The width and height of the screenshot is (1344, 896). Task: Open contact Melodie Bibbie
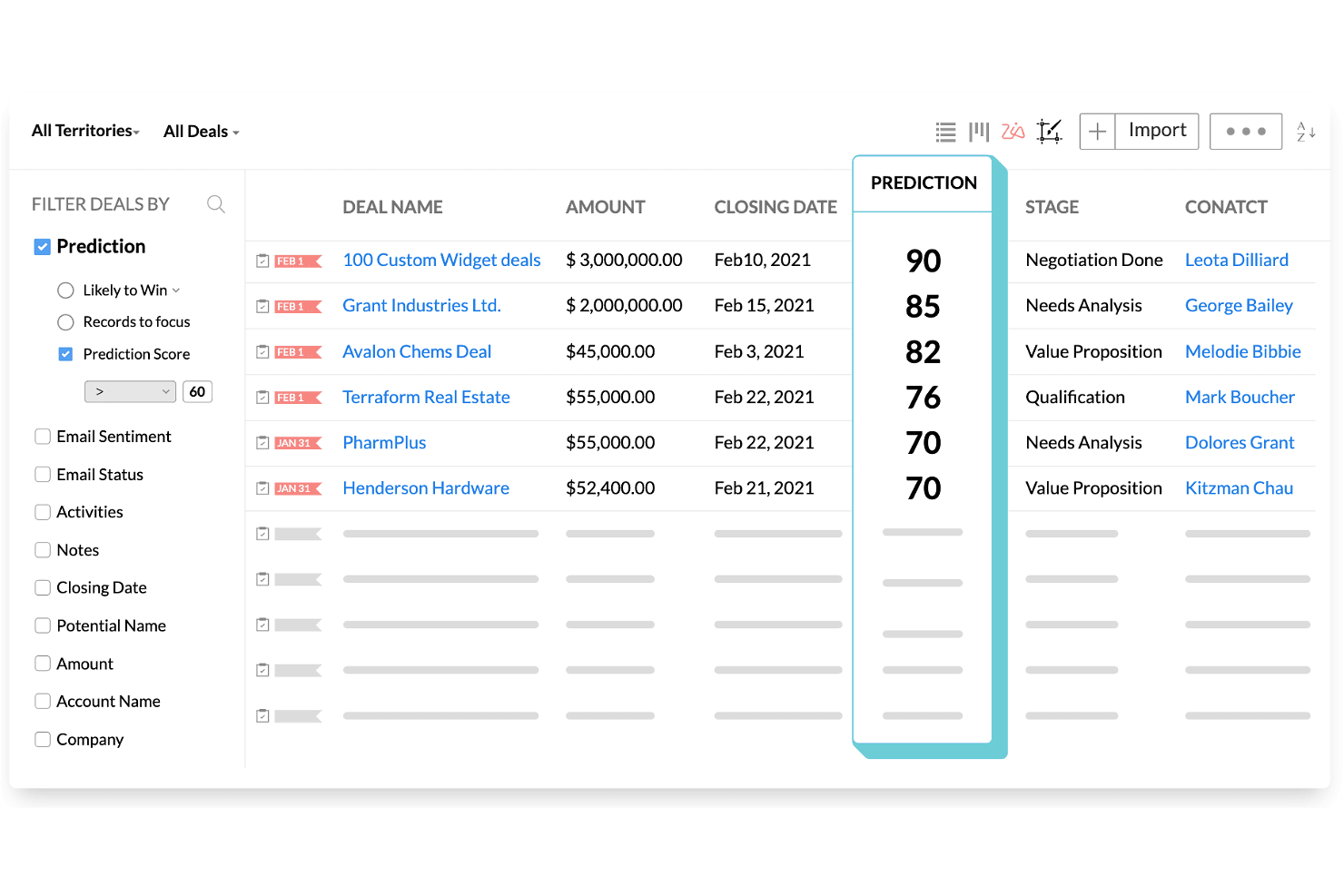click(x=1243, y=351)
